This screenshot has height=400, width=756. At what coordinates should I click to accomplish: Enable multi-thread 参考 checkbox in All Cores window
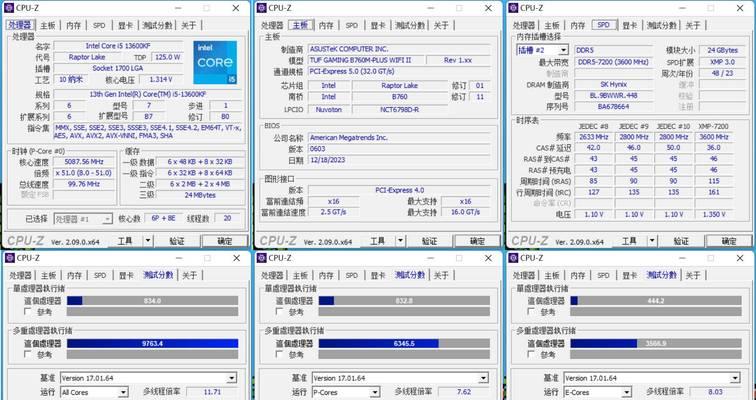[27, 354]
